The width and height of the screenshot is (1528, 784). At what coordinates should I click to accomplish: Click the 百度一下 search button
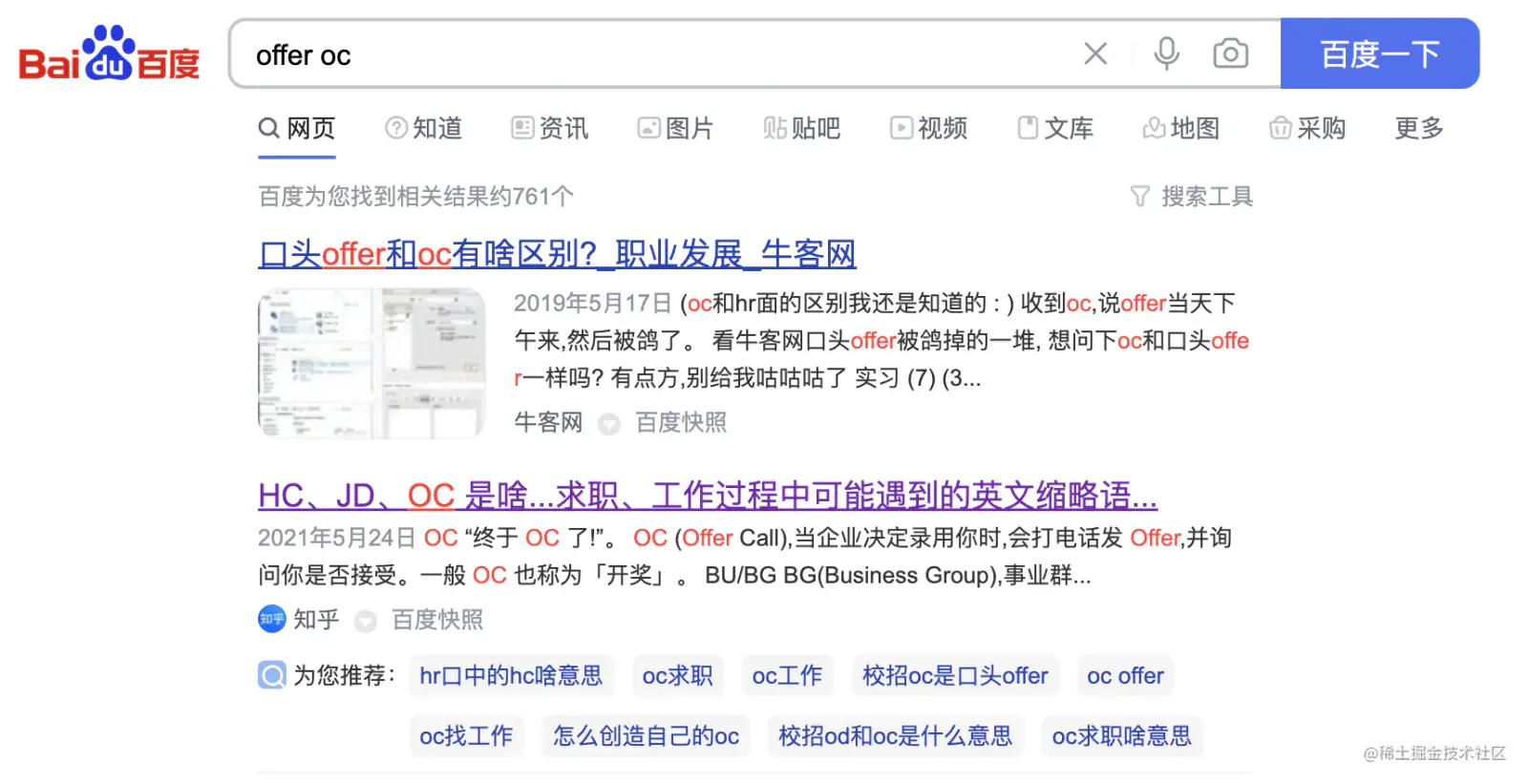coord(1380,53)
